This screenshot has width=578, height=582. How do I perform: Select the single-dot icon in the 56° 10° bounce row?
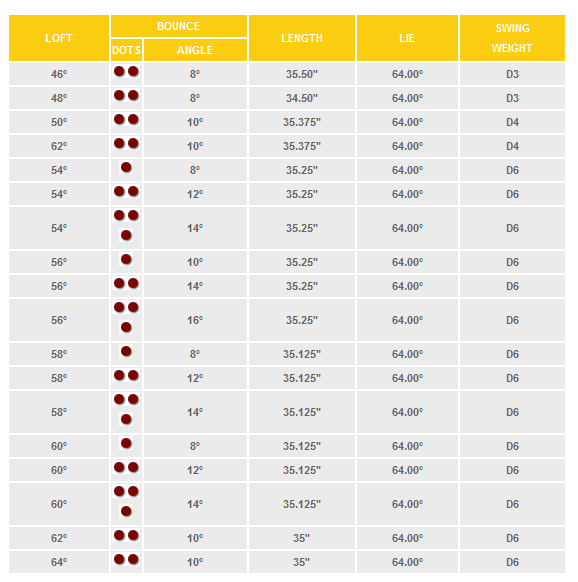click(126, 259)
